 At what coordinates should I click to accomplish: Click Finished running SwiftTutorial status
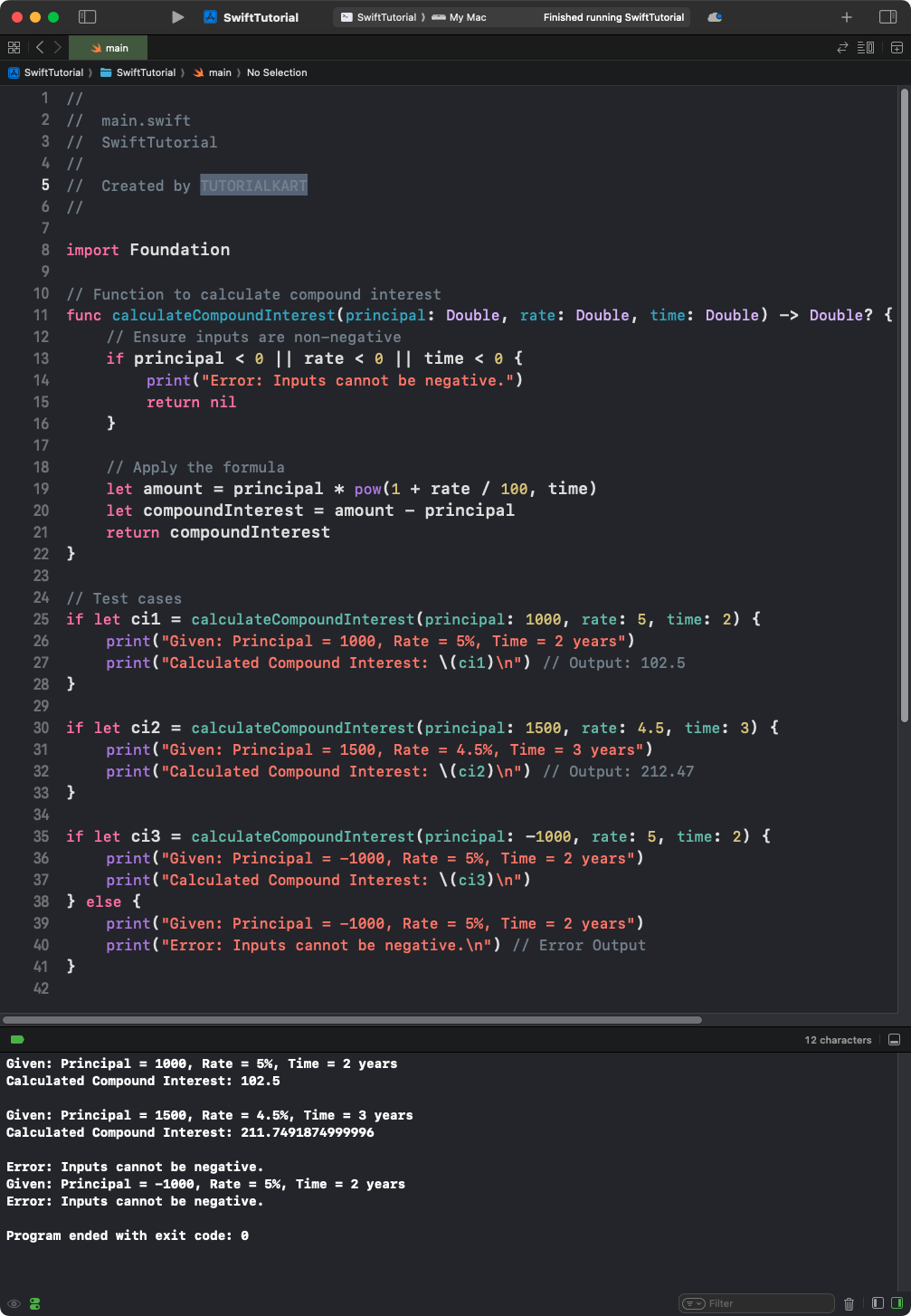613,16
